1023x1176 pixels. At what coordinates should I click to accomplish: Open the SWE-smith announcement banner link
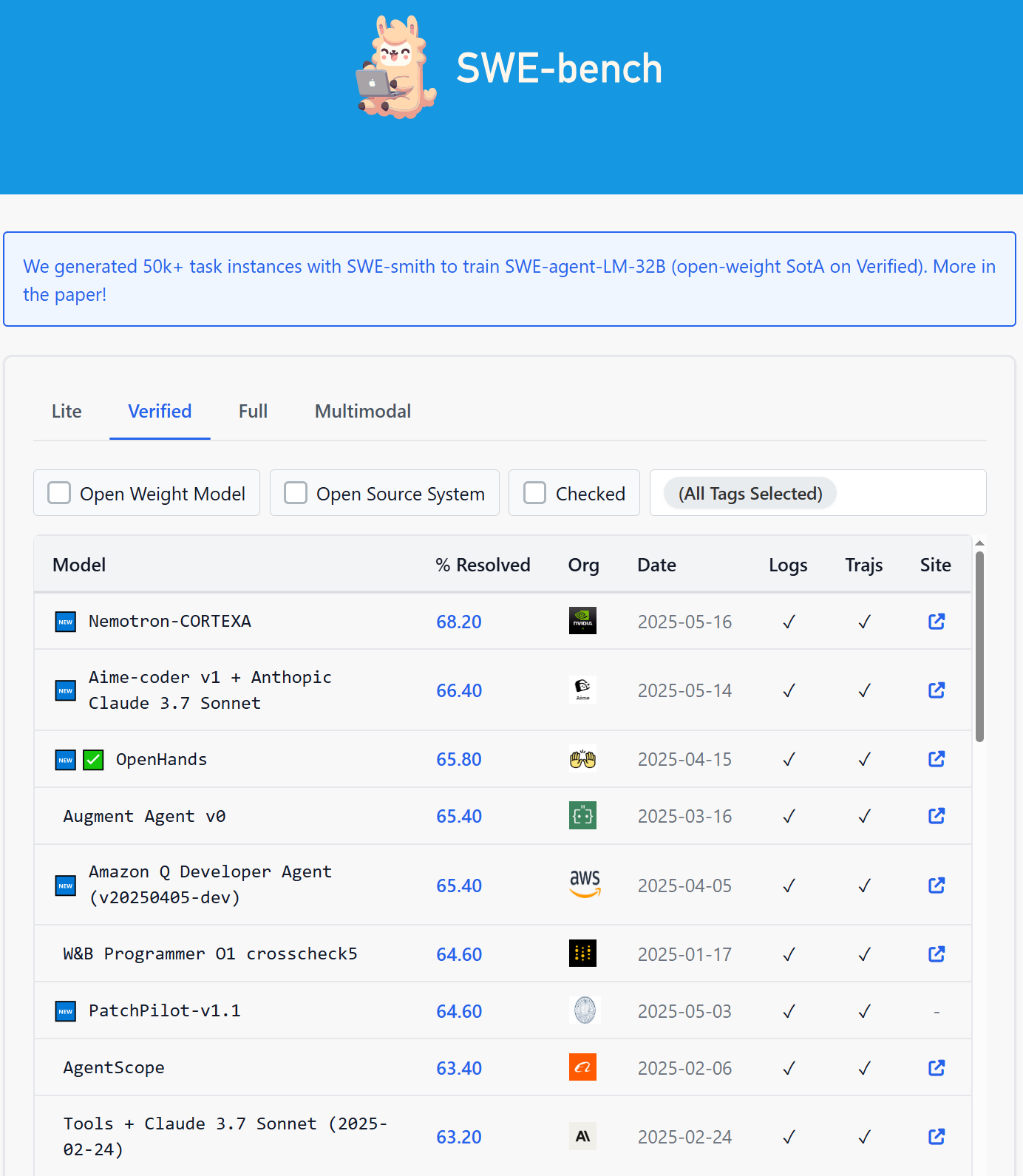(509, 279)
